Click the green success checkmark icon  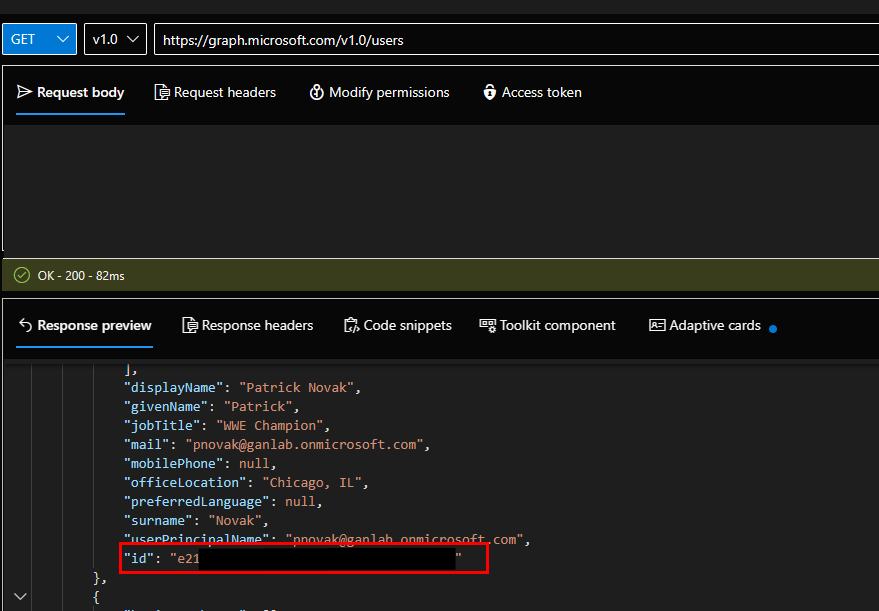pyautogui.click(x=22, y=275)
